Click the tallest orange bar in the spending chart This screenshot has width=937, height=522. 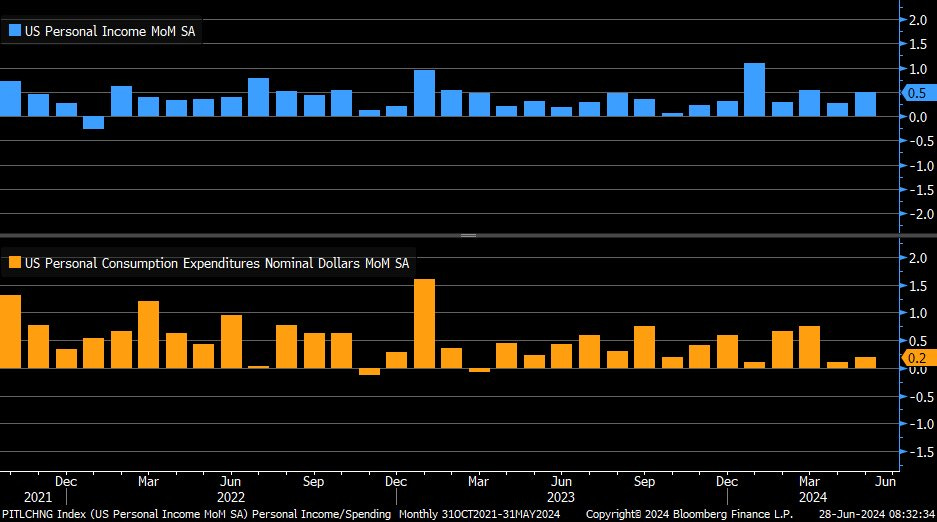click(424, 323)
